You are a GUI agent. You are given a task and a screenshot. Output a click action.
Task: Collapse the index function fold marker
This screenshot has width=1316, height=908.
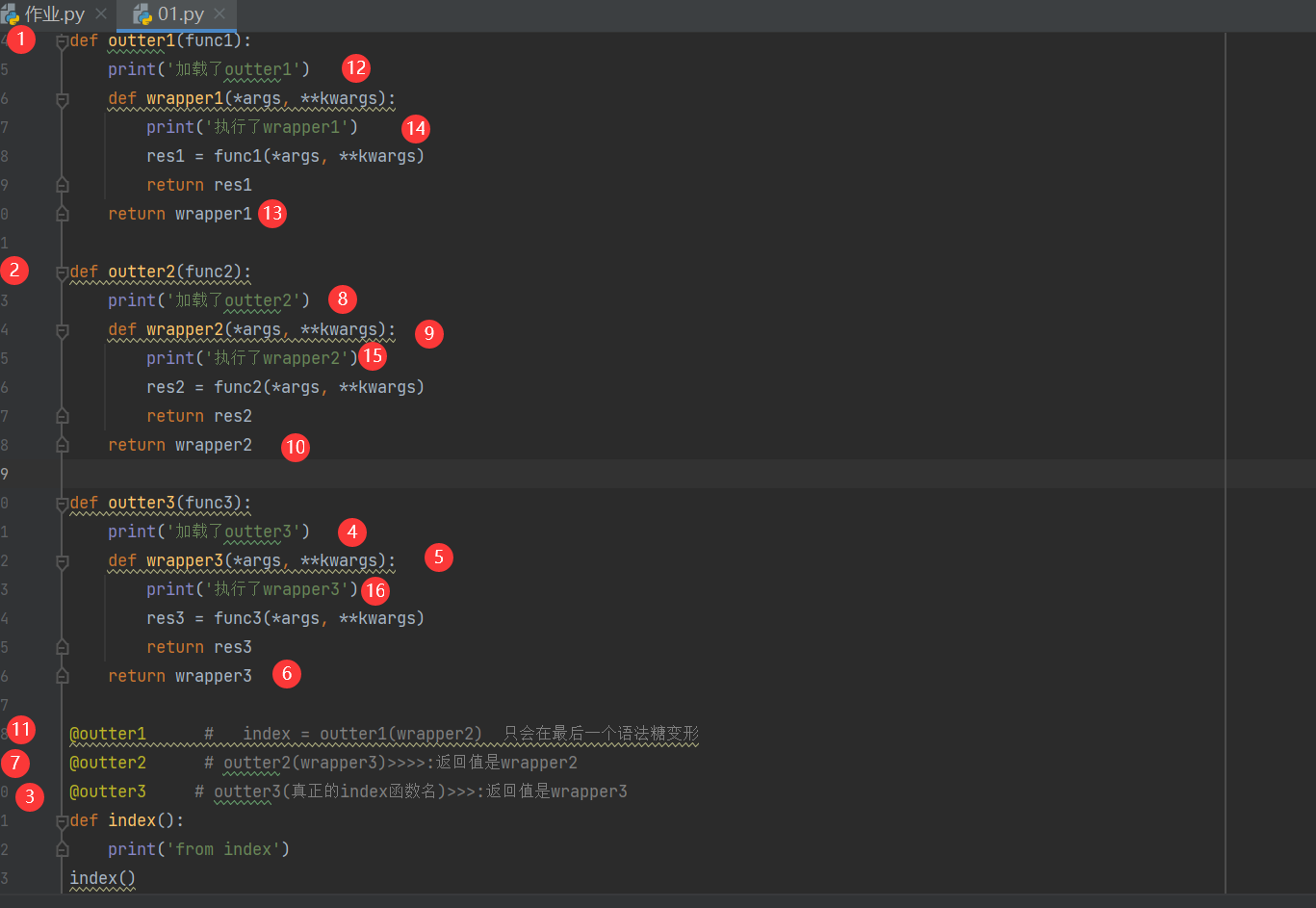point(63,821)
